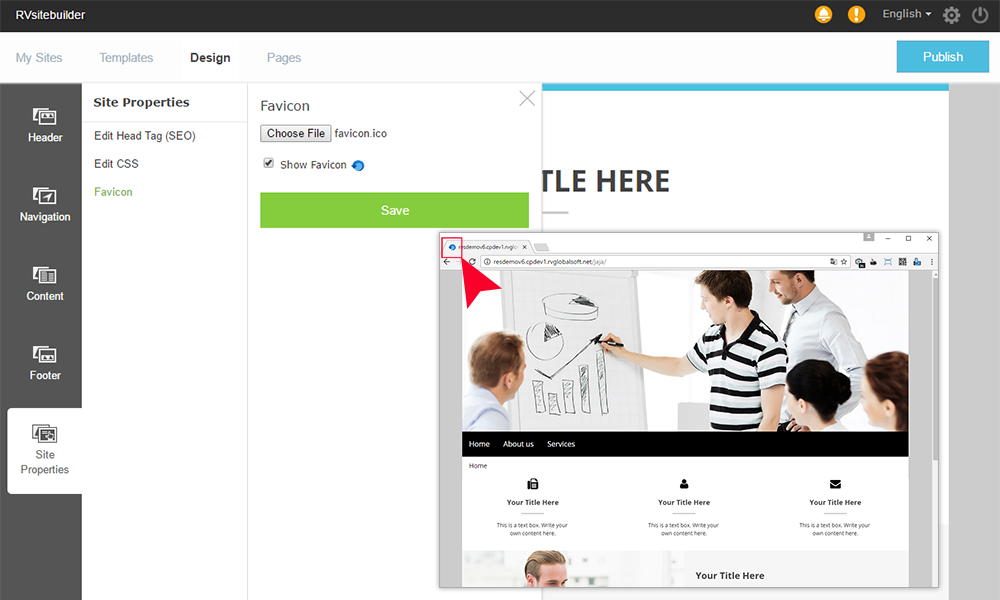Open settings via the gear icon
This screenshot has width=1000, height=600.
(951, 15)
